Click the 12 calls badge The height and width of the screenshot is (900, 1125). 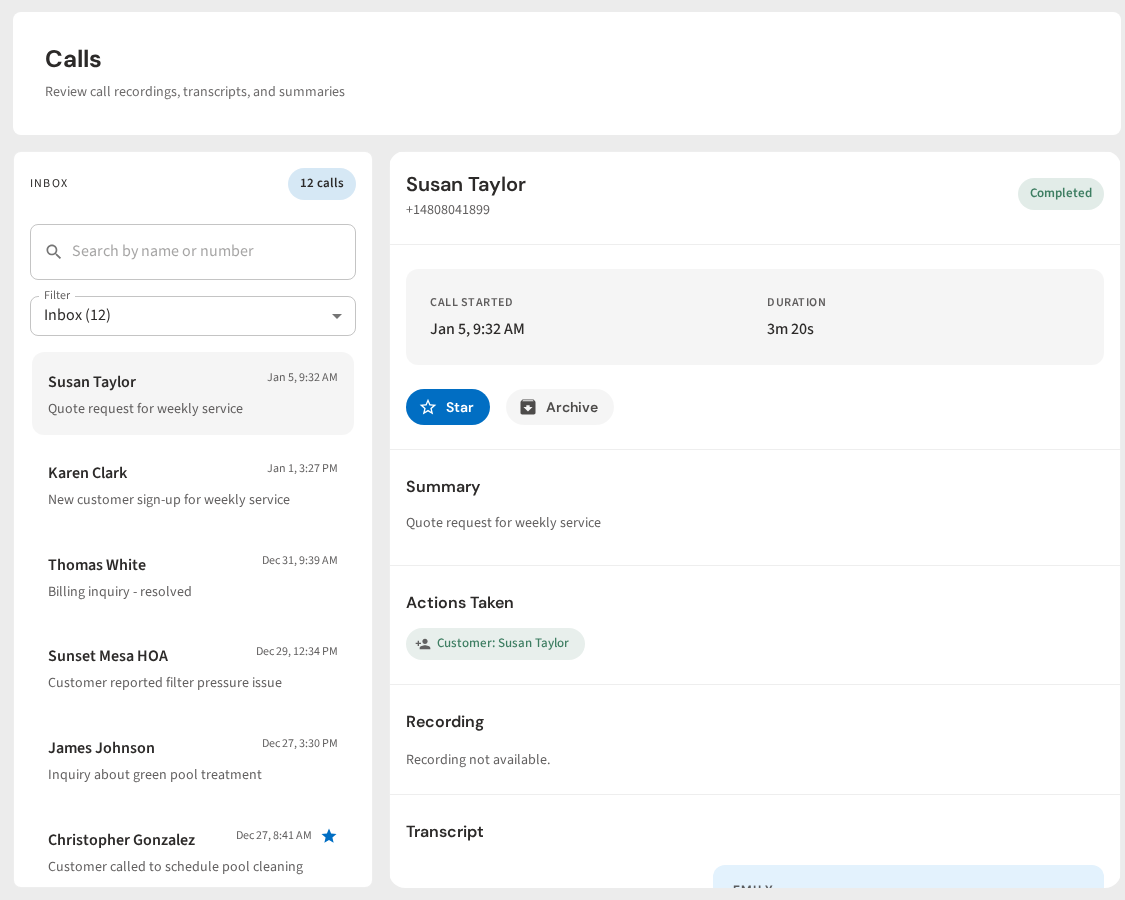click(x=321, y=184)
